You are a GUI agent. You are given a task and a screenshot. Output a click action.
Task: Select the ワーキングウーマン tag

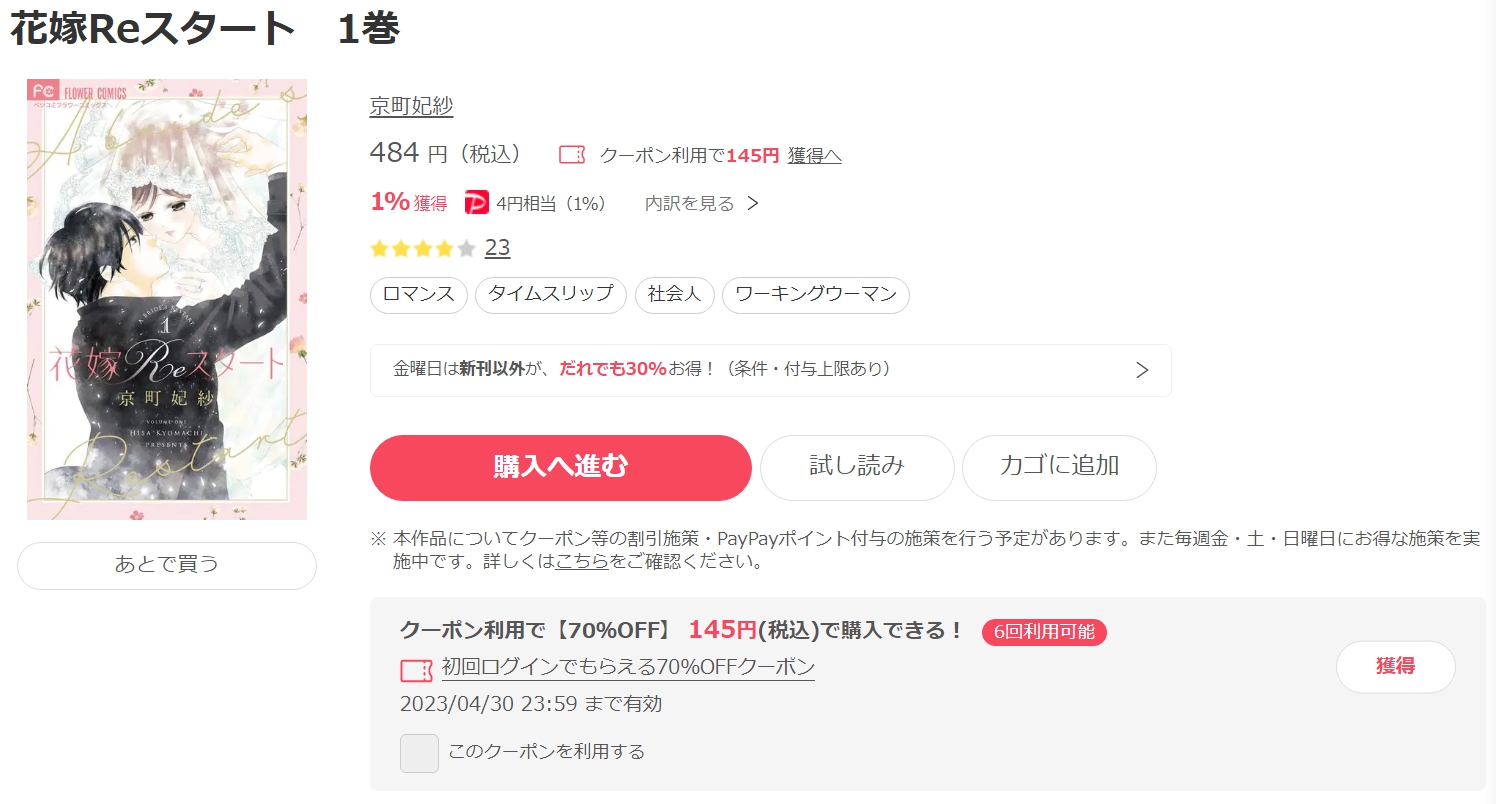pos(816,295)
